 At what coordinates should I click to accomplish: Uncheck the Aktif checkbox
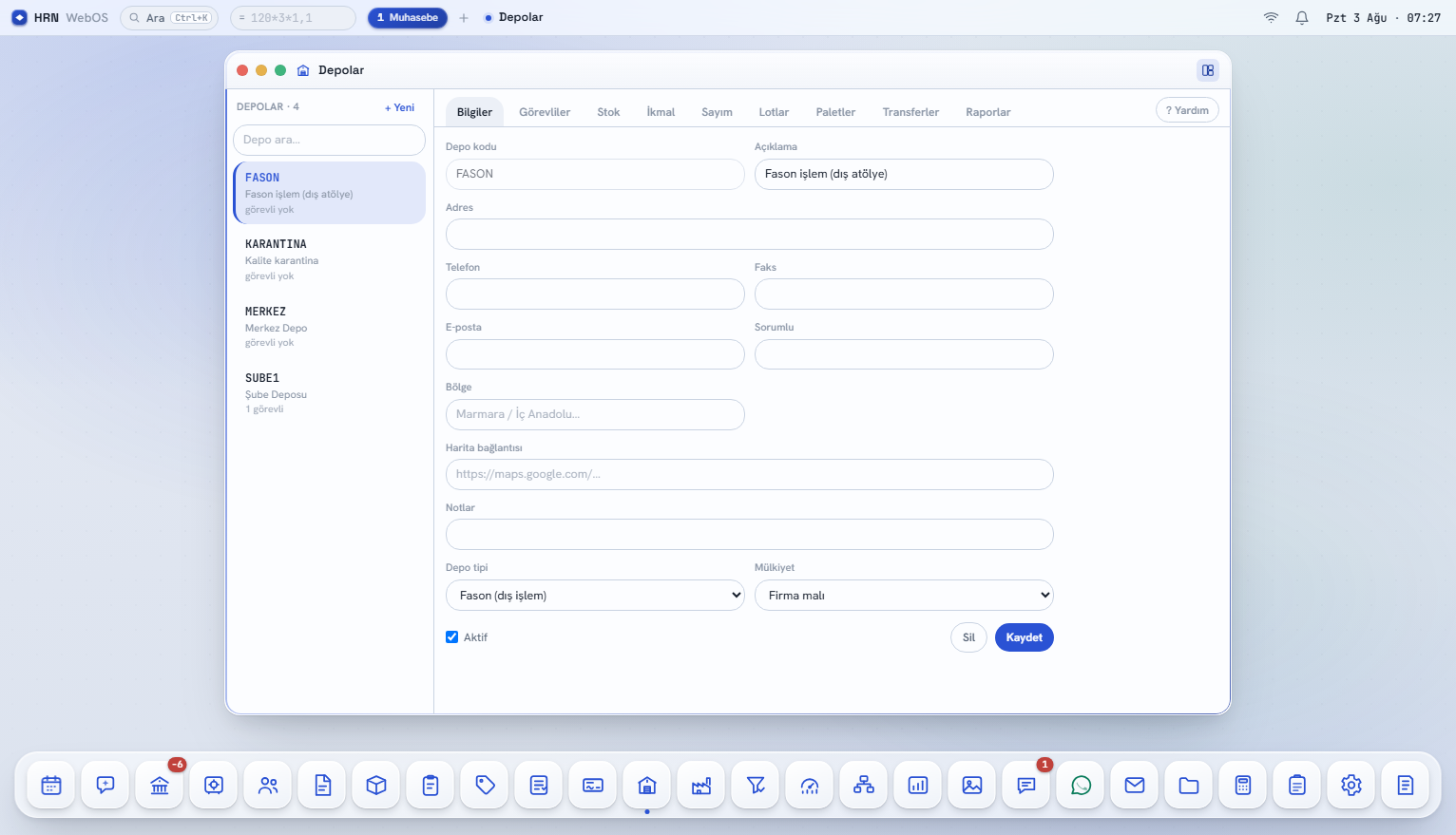[452, 637]
